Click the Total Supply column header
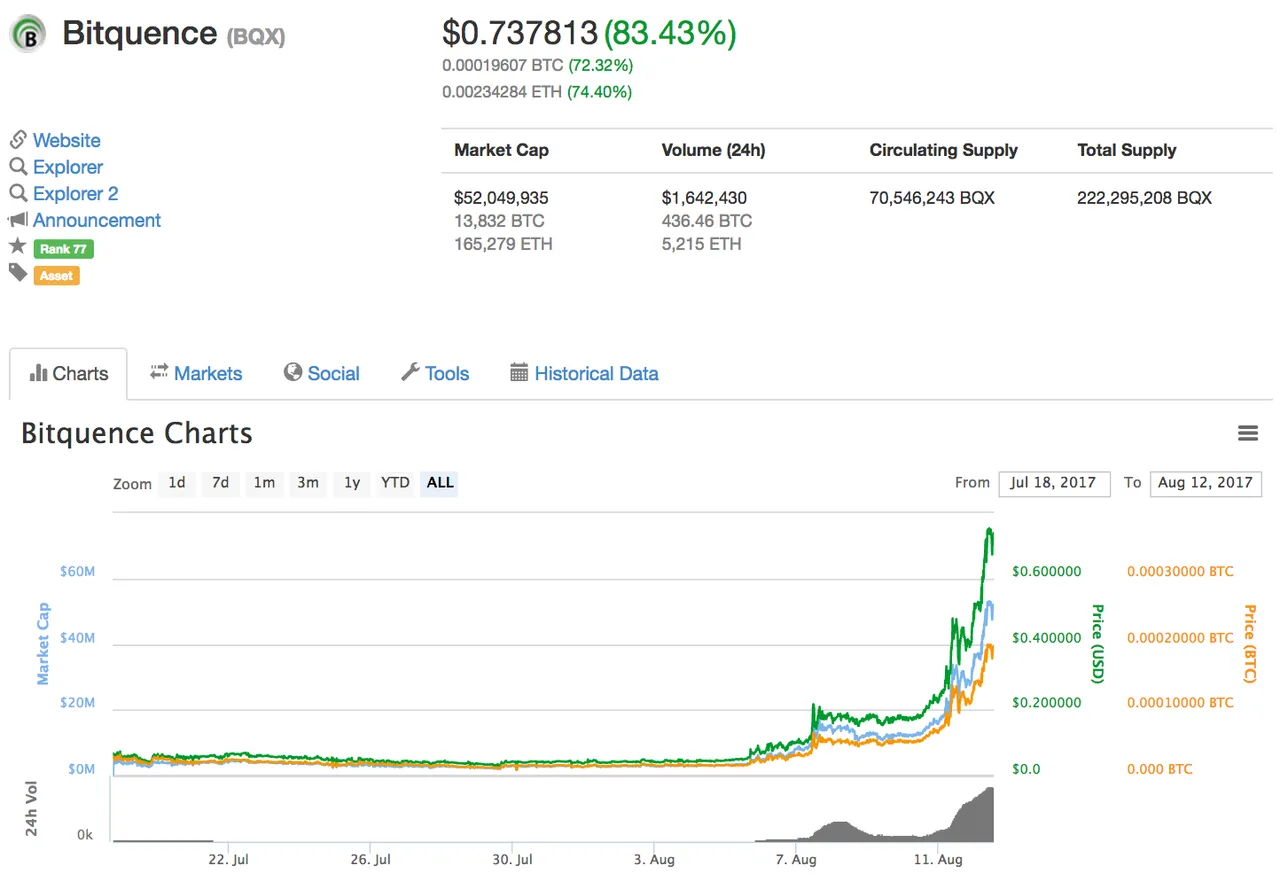The height and width of the screenshot is (881, 1280). 1127,151
